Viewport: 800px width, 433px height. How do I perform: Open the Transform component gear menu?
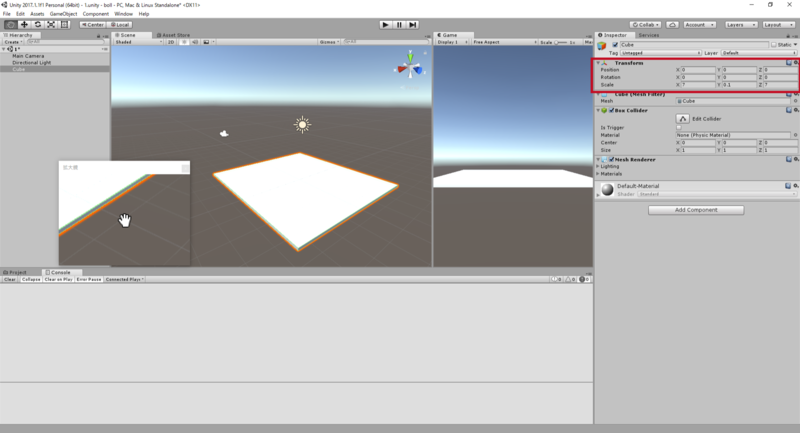pos(796,63)
